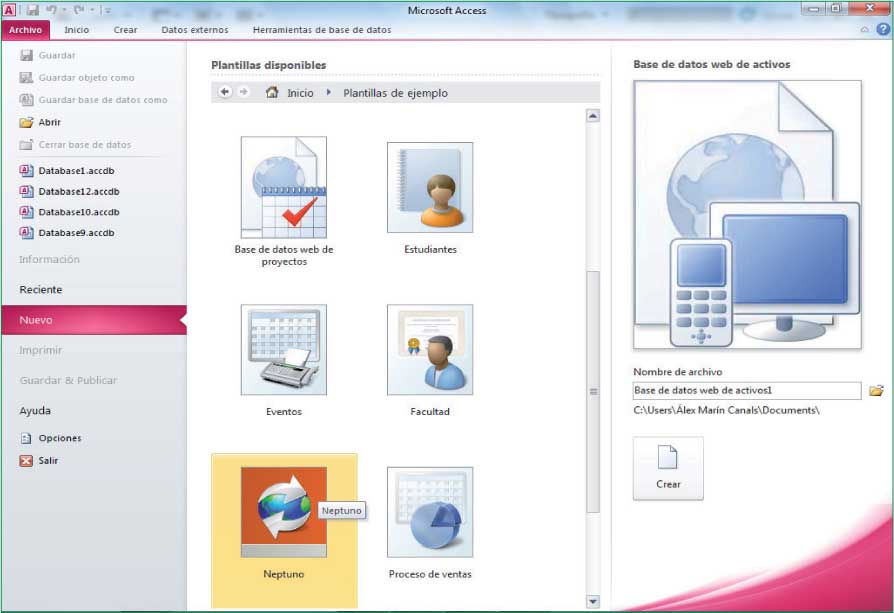894x613 pixels.
Task: Pick the Base de datos web de proyectos template
Action: (x=284, y=187)
